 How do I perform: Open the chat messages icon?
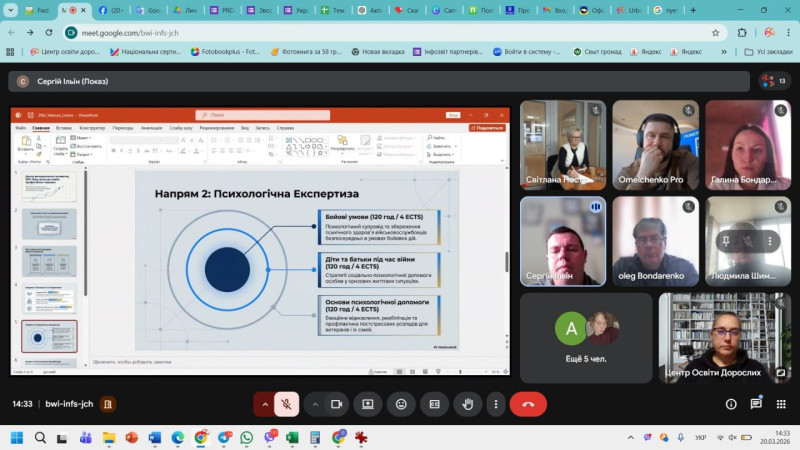[756, 404]
